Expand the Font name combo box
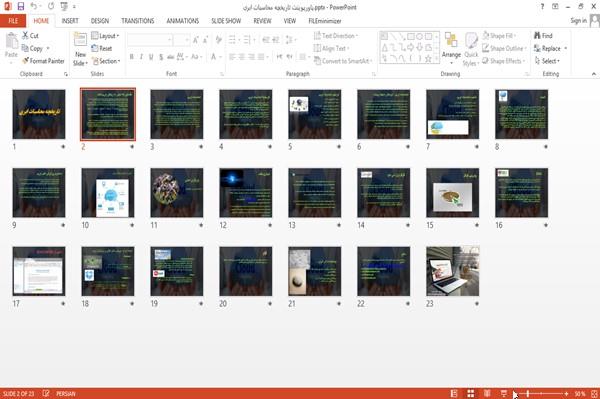 coord(169,40)
